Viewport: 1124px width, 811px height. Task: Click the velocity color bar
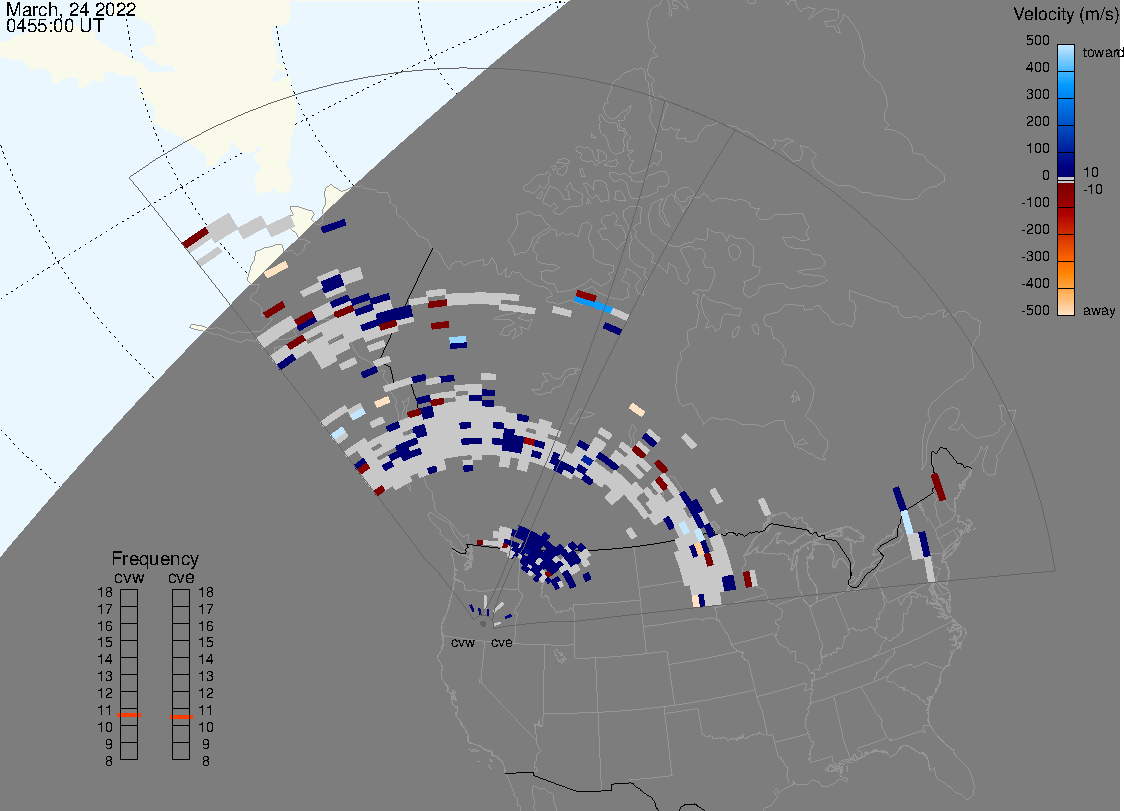pos(1066,180)
